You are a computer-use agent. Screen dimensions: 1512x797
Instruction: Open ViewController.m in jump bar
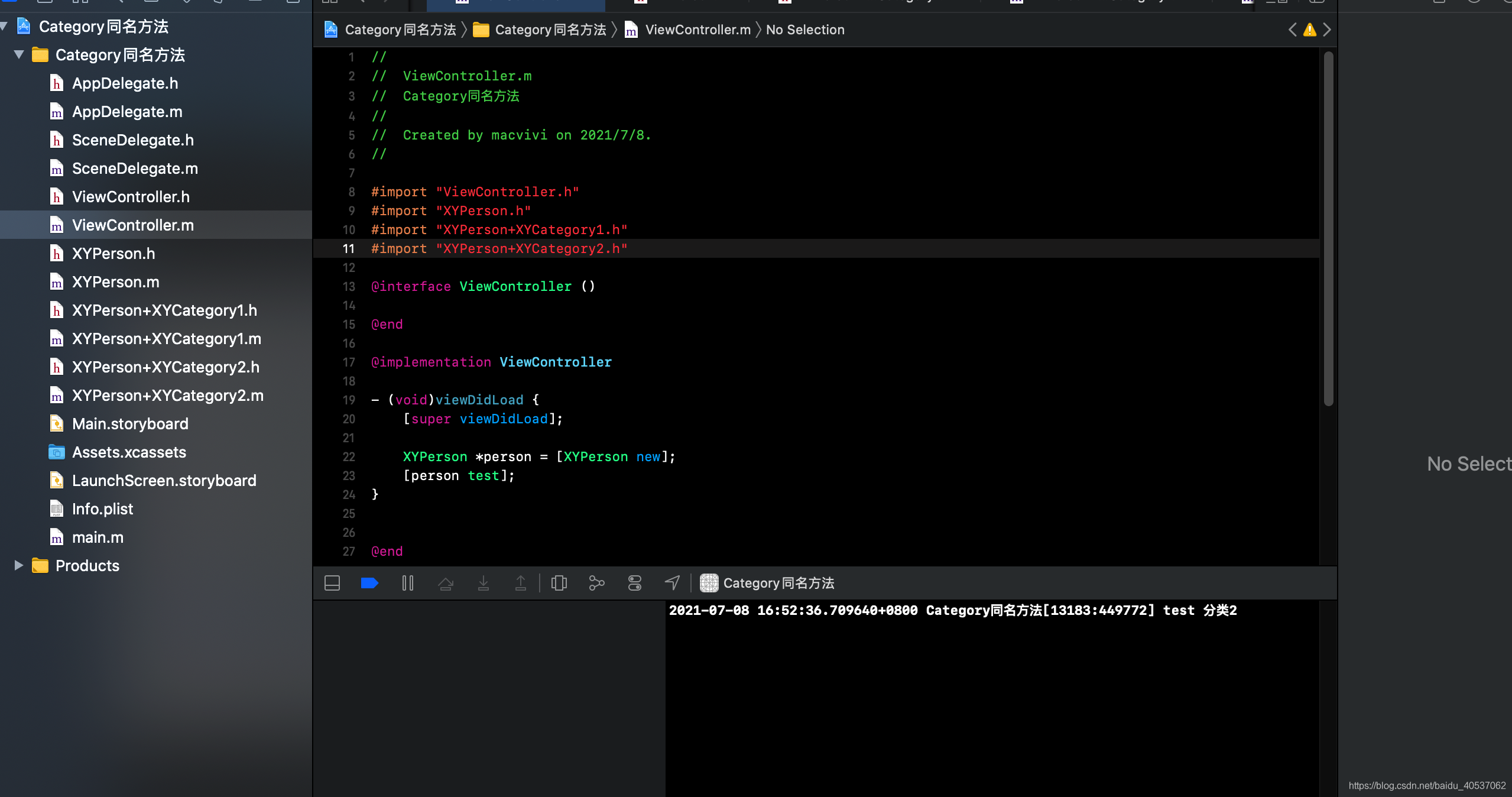click(x=697, y=30)
